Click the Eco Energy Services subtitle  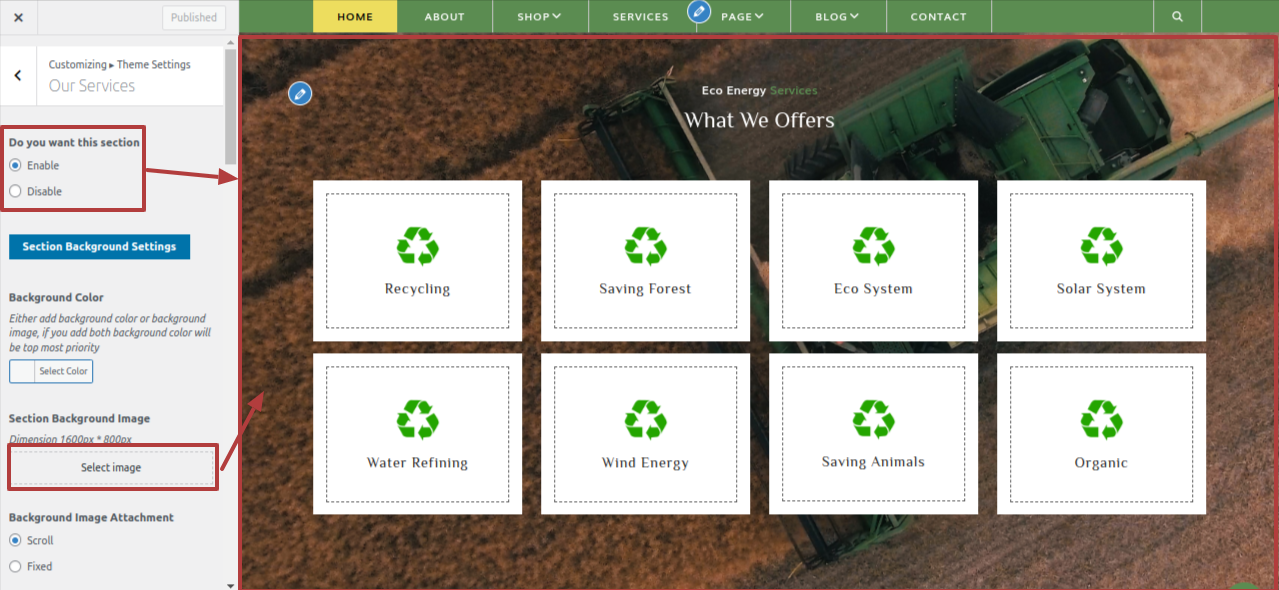click(x=759, y=91)
